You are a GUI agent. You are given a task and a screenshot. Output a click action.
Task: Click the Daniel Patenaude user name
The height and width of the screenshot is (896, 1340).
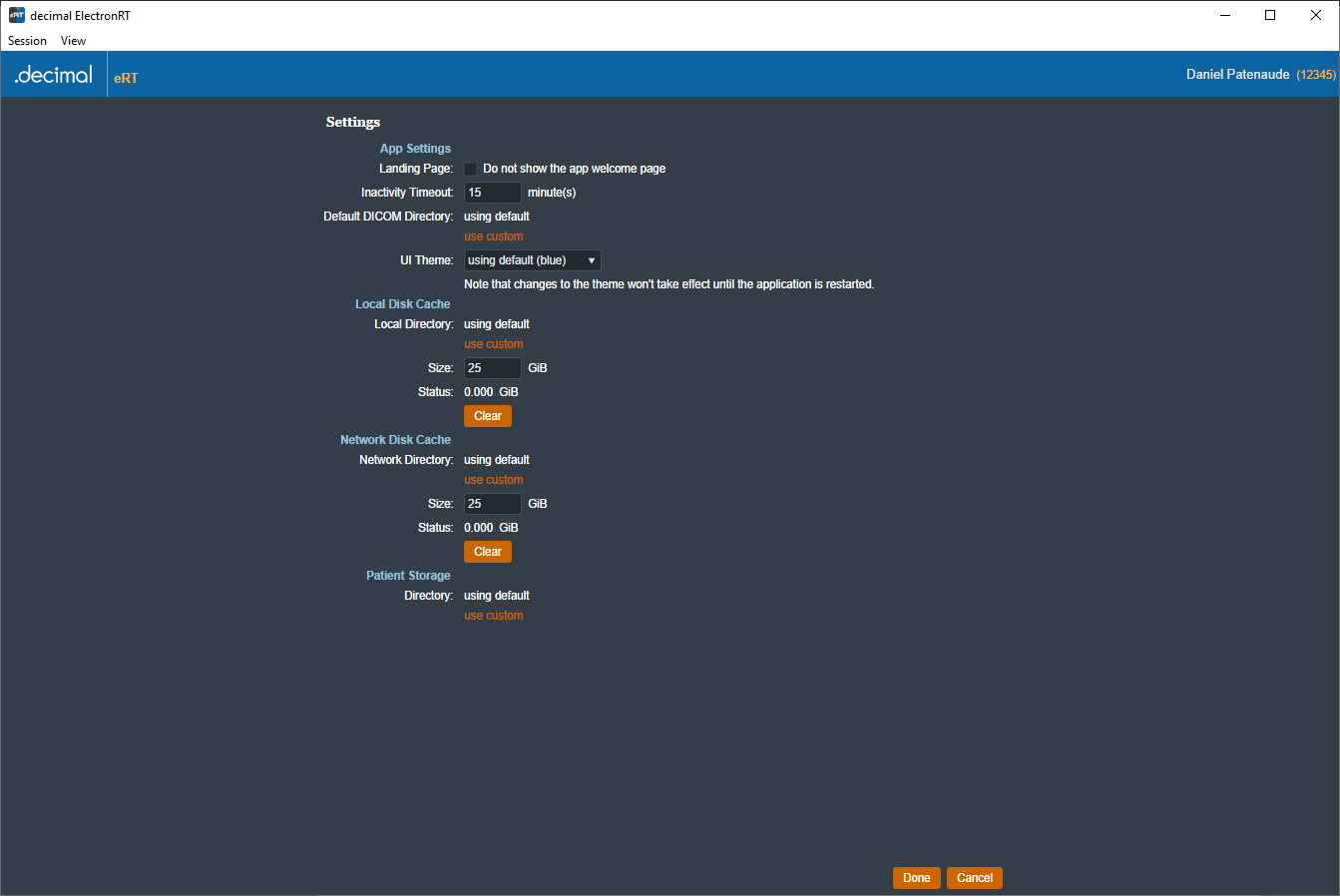[x=1237, y=75]
